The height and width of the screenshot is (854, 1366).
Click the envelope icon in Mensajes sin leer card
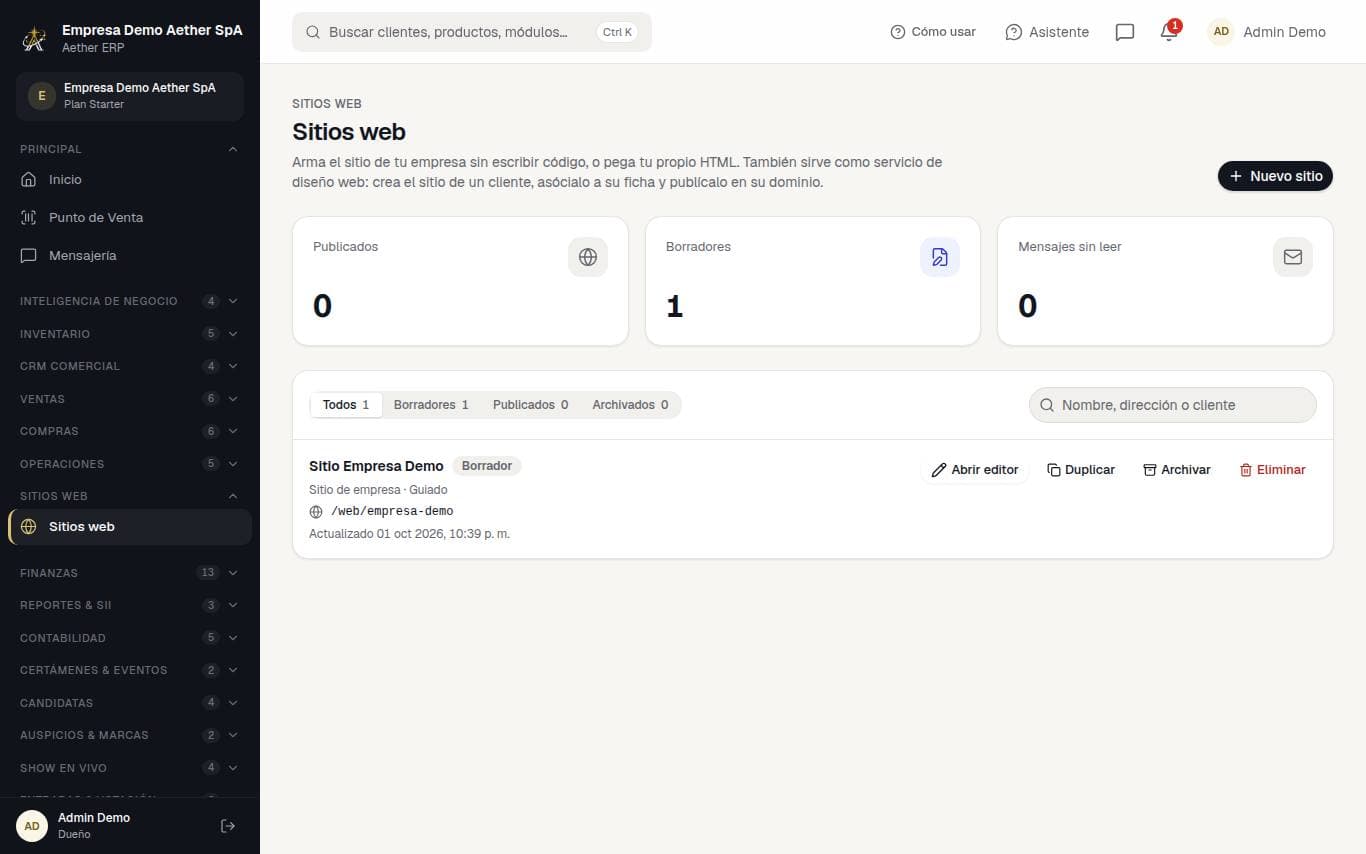coord(1293,257)
